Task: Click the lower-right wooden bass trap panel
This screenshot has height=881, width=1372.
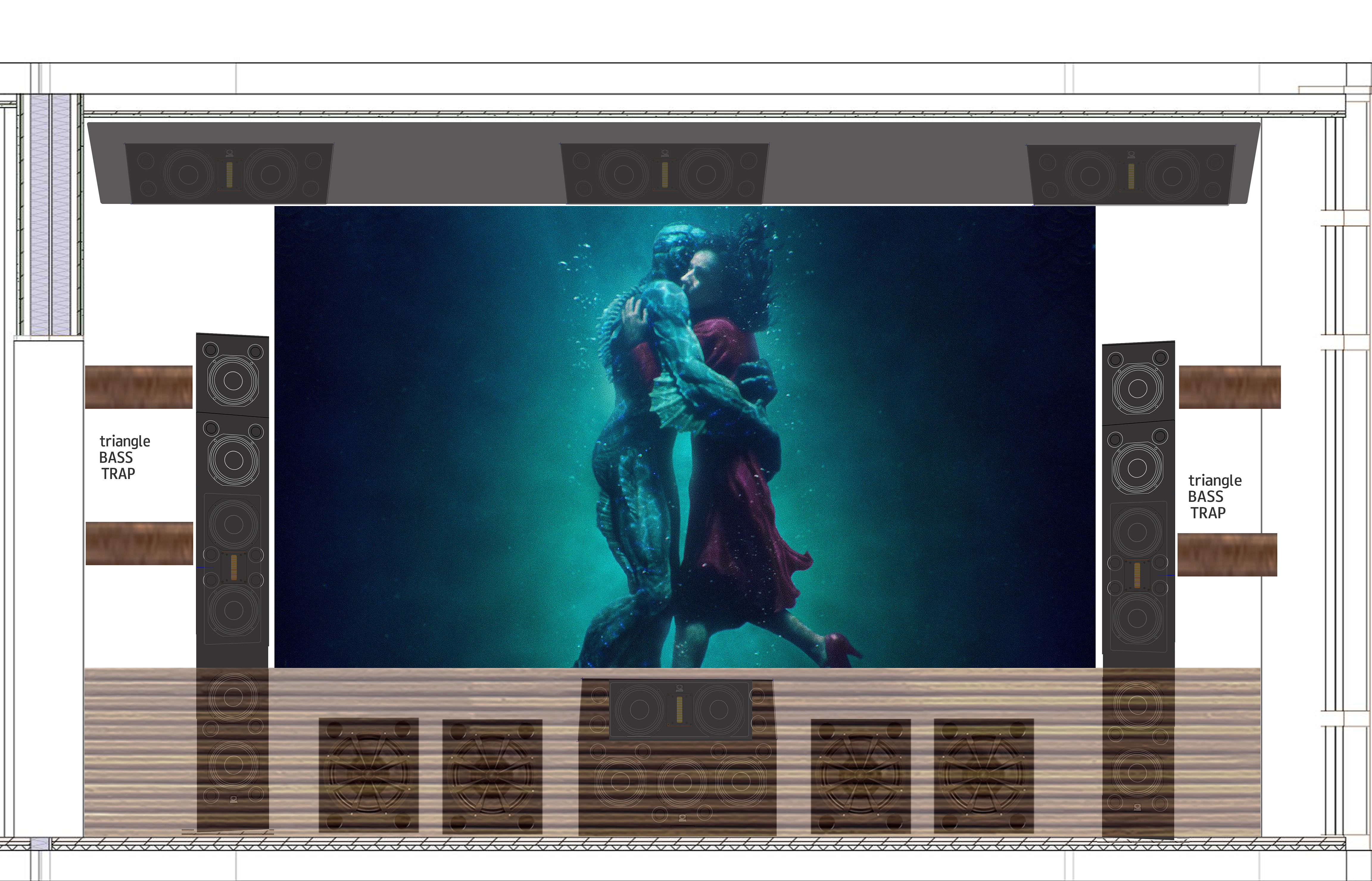Action: (1227, 554)
